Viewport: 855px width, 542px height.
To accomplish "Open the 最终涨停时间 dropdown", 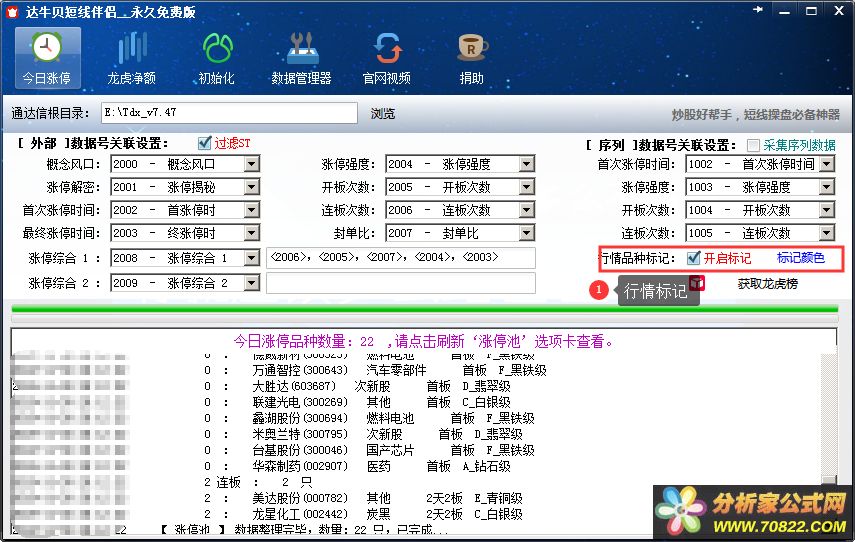I will (251, 233).
